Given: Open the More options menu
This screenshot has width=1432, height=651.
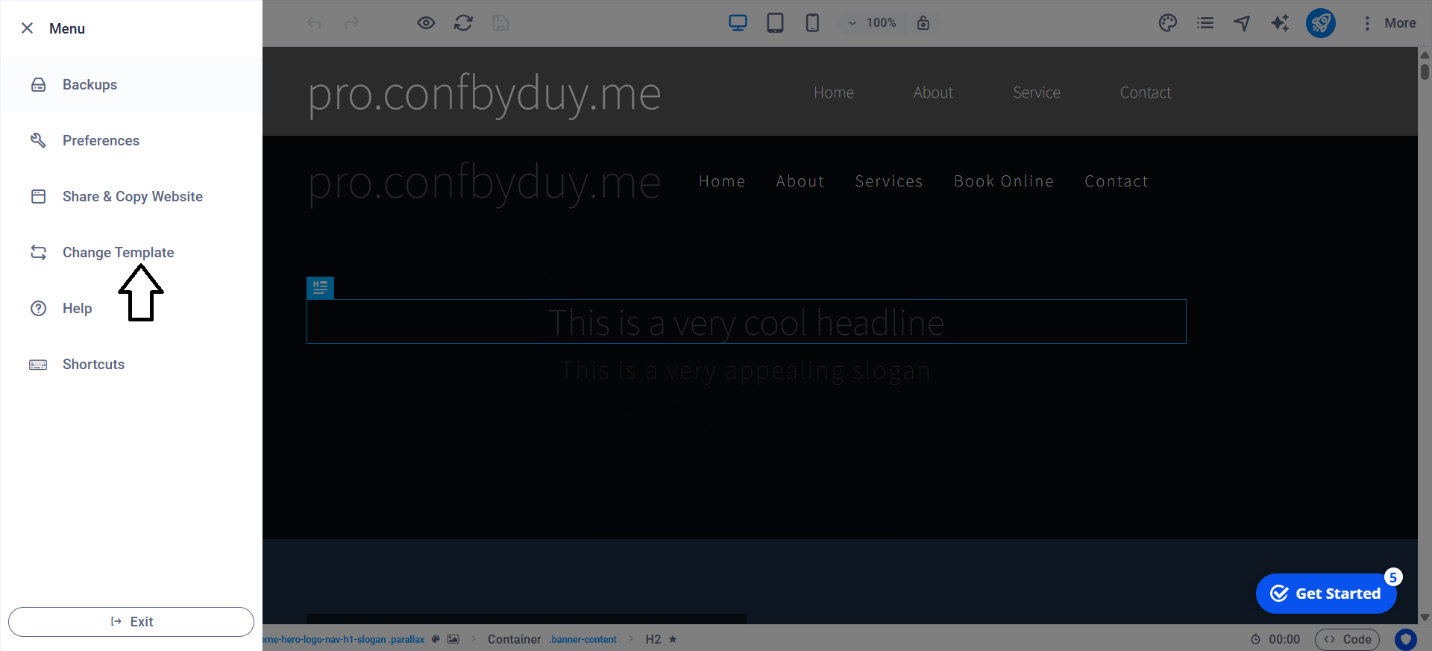Looking at the screenshot, I should (x=1389, y=23).
